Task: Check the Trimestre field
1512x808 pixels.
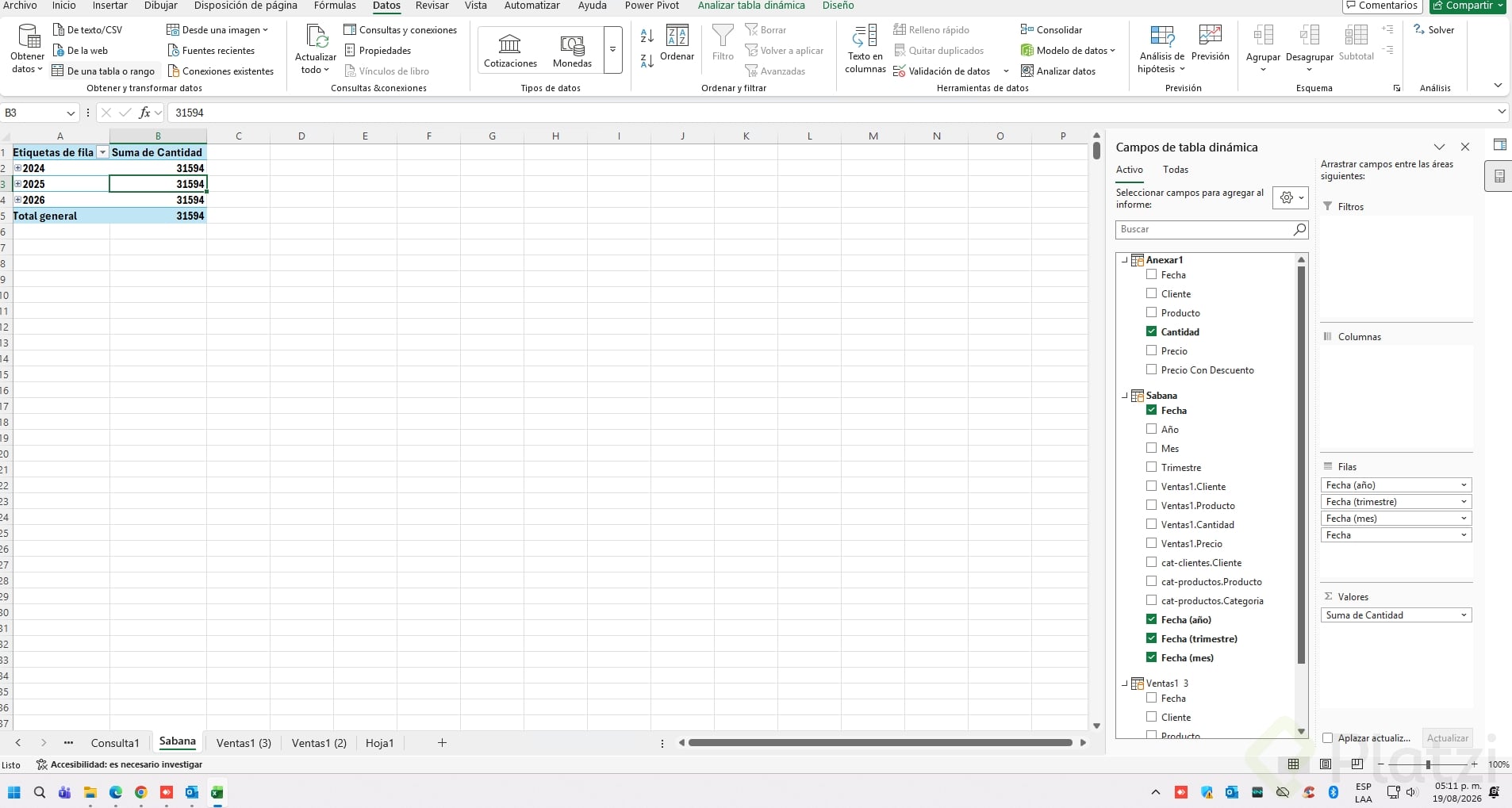Action: tap(1151, 467)
